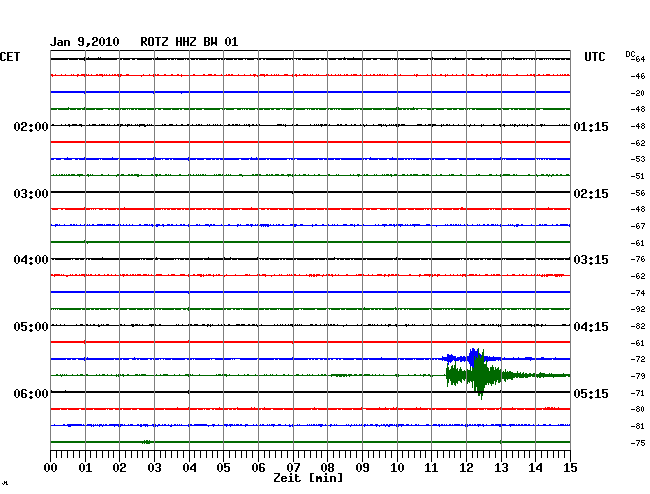Click the "04:15" UTC time label
The height and width of the screenshot is (494, 650).
coord(591,327)
